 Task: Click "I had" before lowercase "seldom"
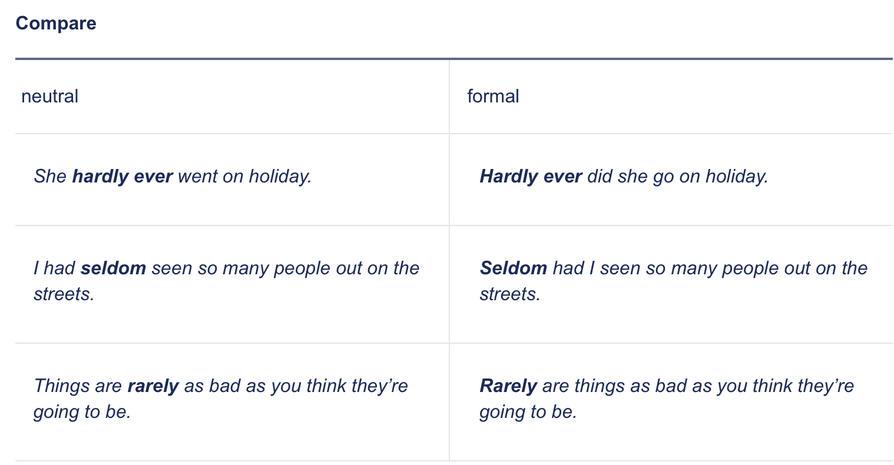point(54,268)
